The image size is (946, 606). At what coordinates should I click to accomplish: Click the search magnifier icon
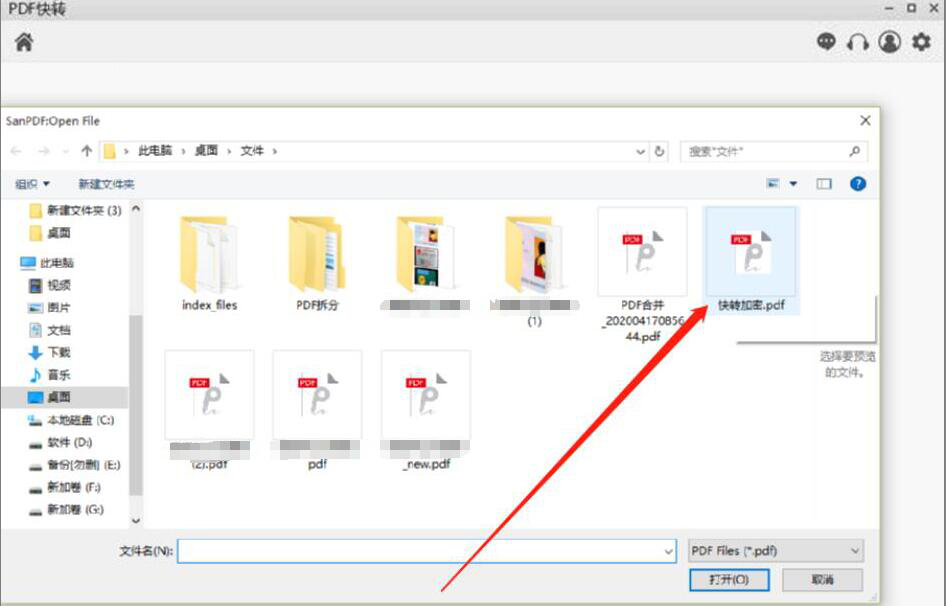point(854,152)
